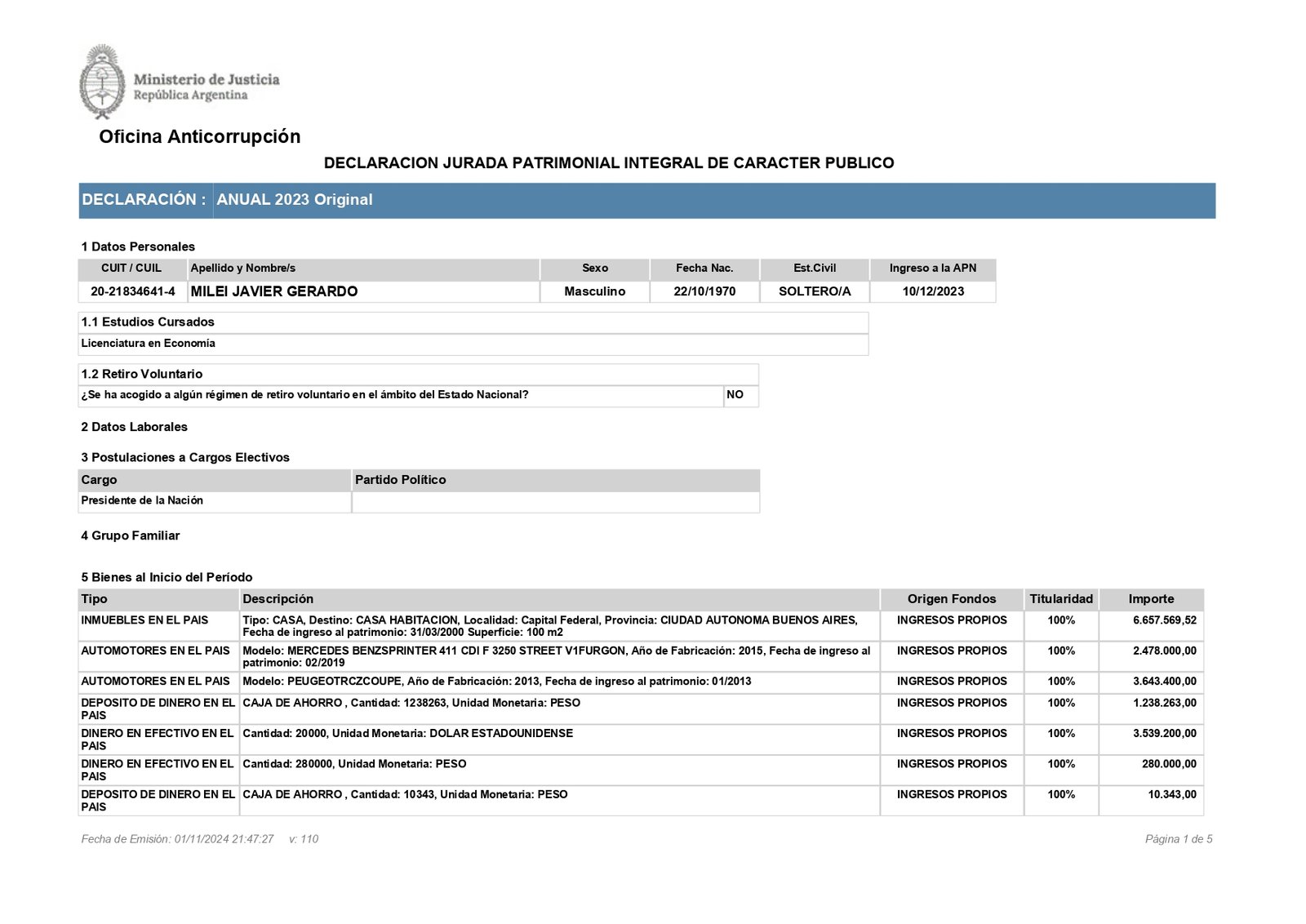Click the name MILEI JAVIER GERARDO
1306x924 pixels.
(x=273, y=291)
